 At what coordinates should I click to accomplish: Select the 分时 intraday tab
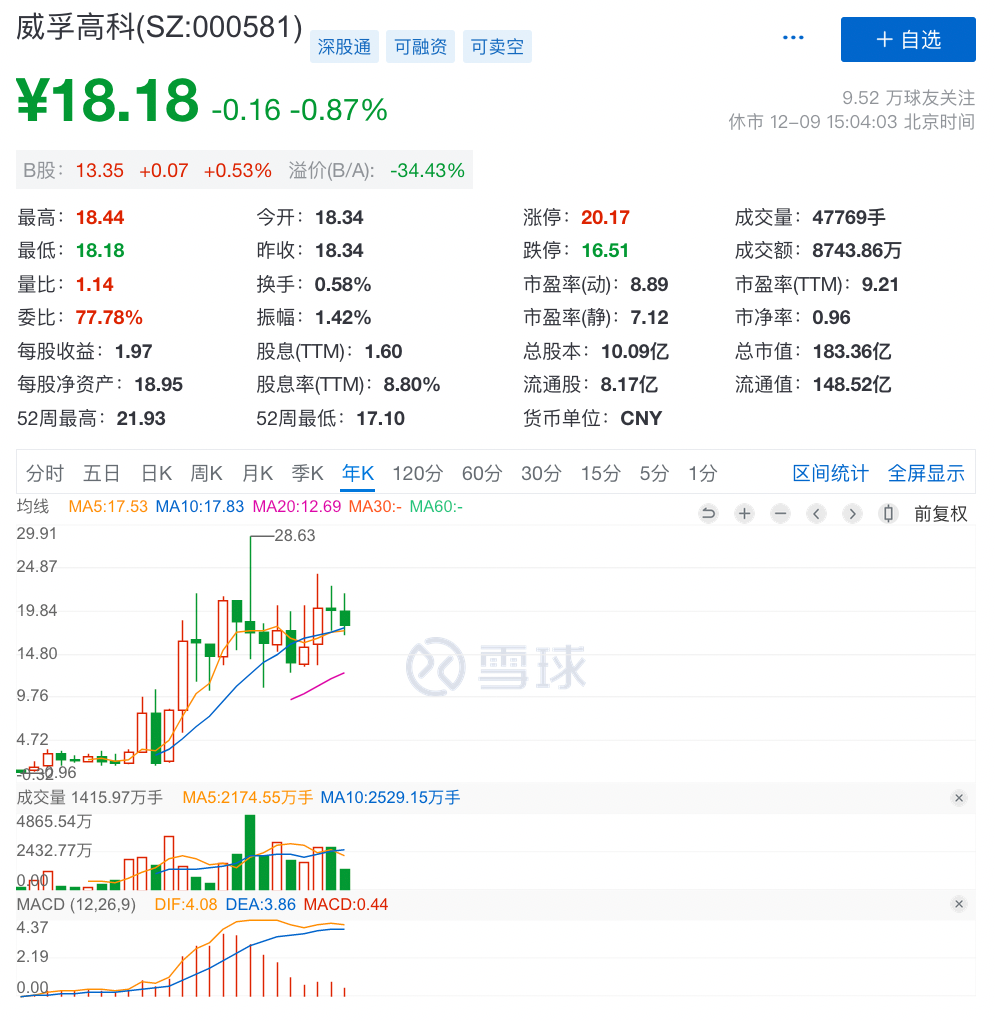[x=45, y=473]
